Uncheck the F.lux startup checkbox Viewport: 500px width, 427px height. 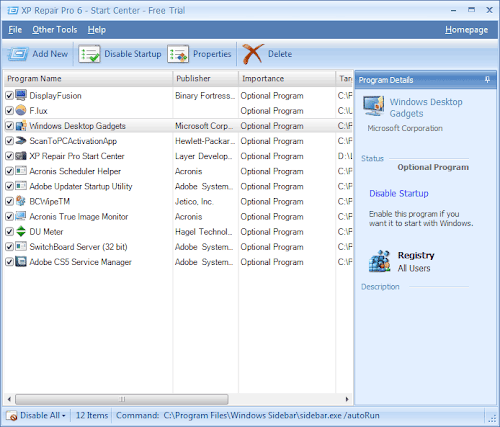point(9,111)
